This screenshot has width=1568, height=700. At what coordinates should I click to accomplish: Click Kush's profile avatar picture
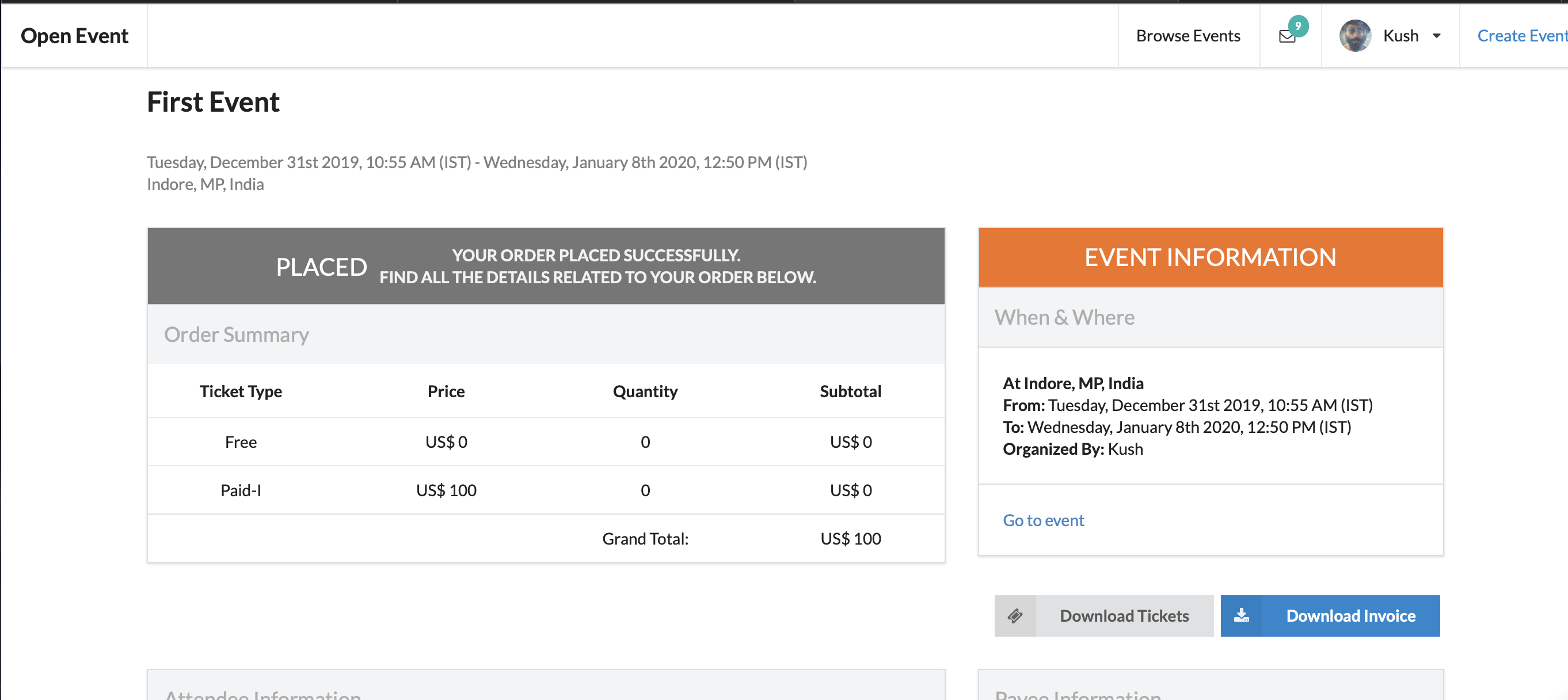pyautogui.click(x=1354, y=36)
